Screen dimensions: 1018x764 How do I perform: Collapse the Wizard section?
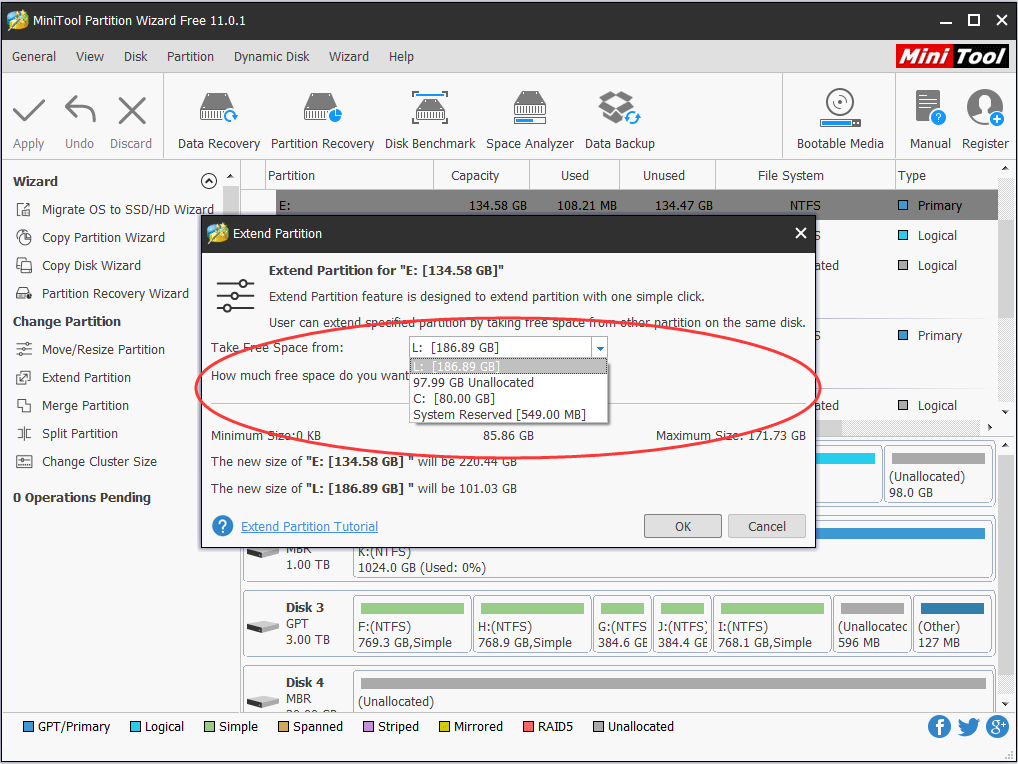208,181
